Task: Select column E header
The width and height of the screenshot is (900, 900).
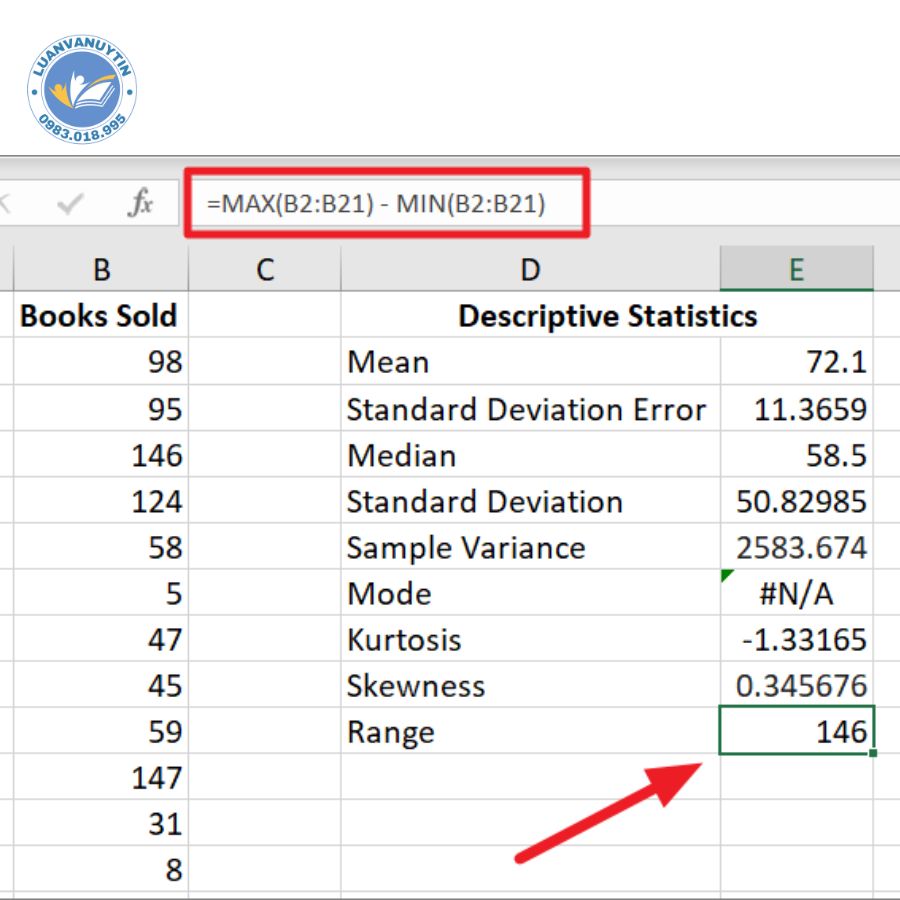Action: (x=796, y=270)
